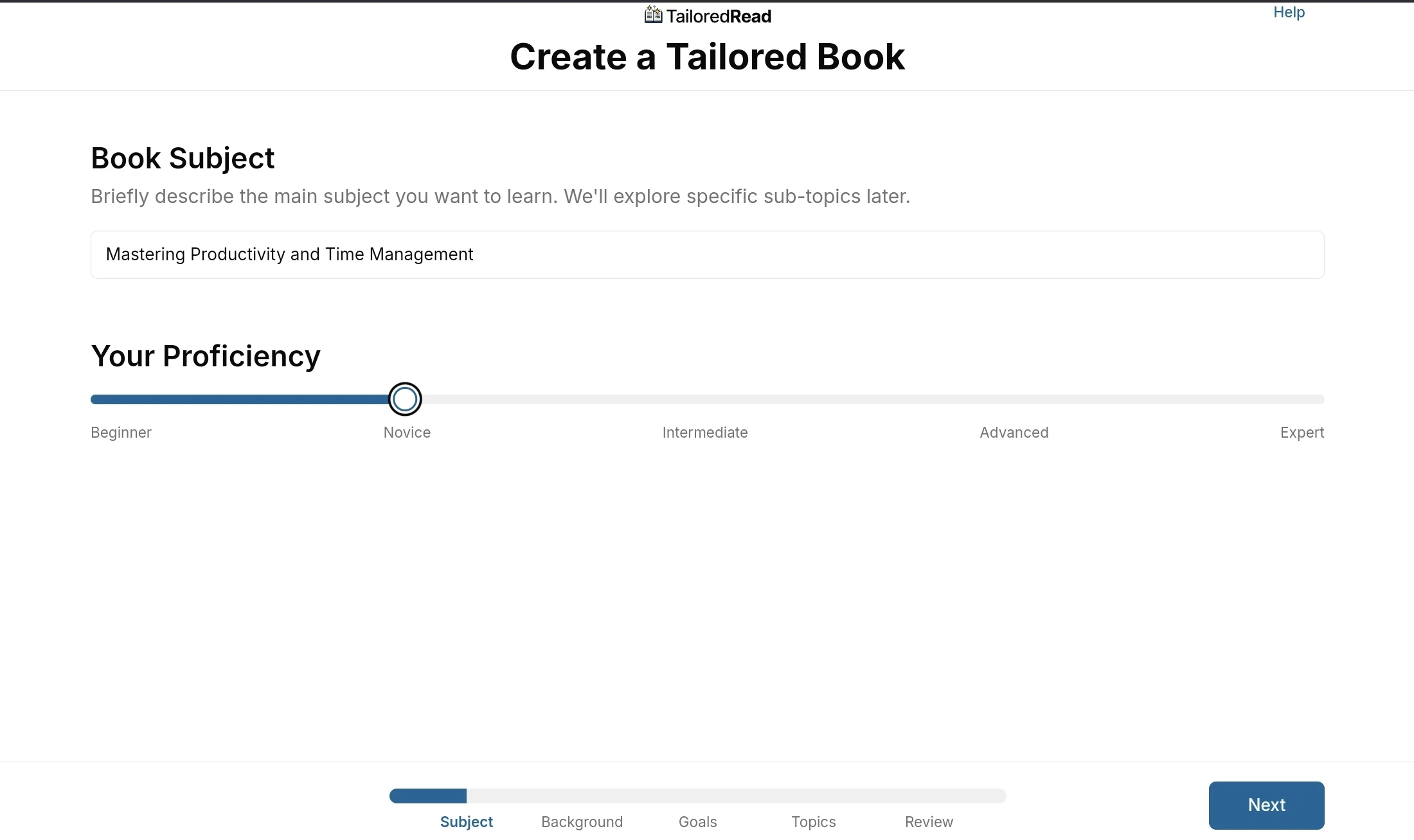Click the Your Proficiency heading

[x=206, y=356]
